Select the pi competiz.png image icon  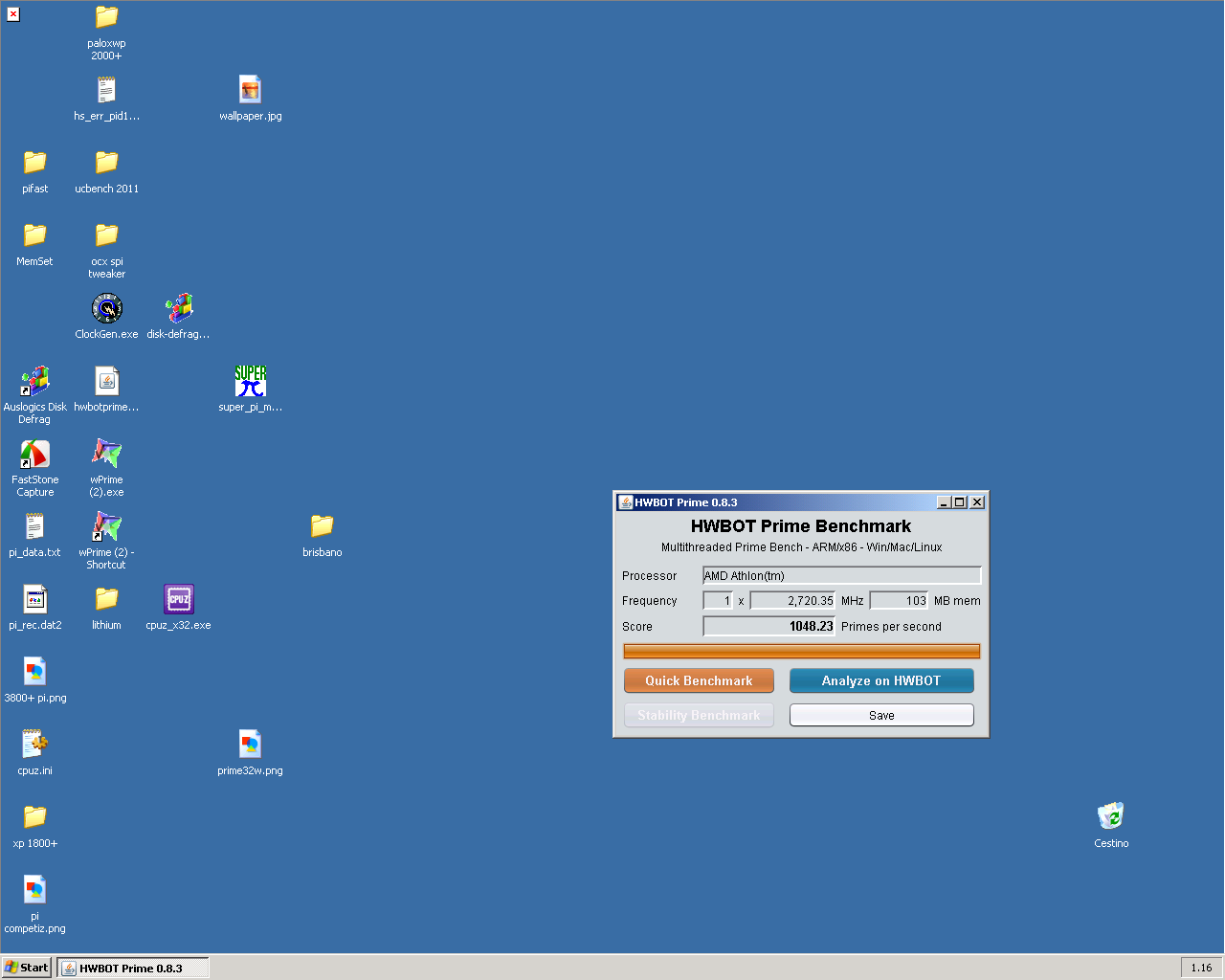click(35, 890)
